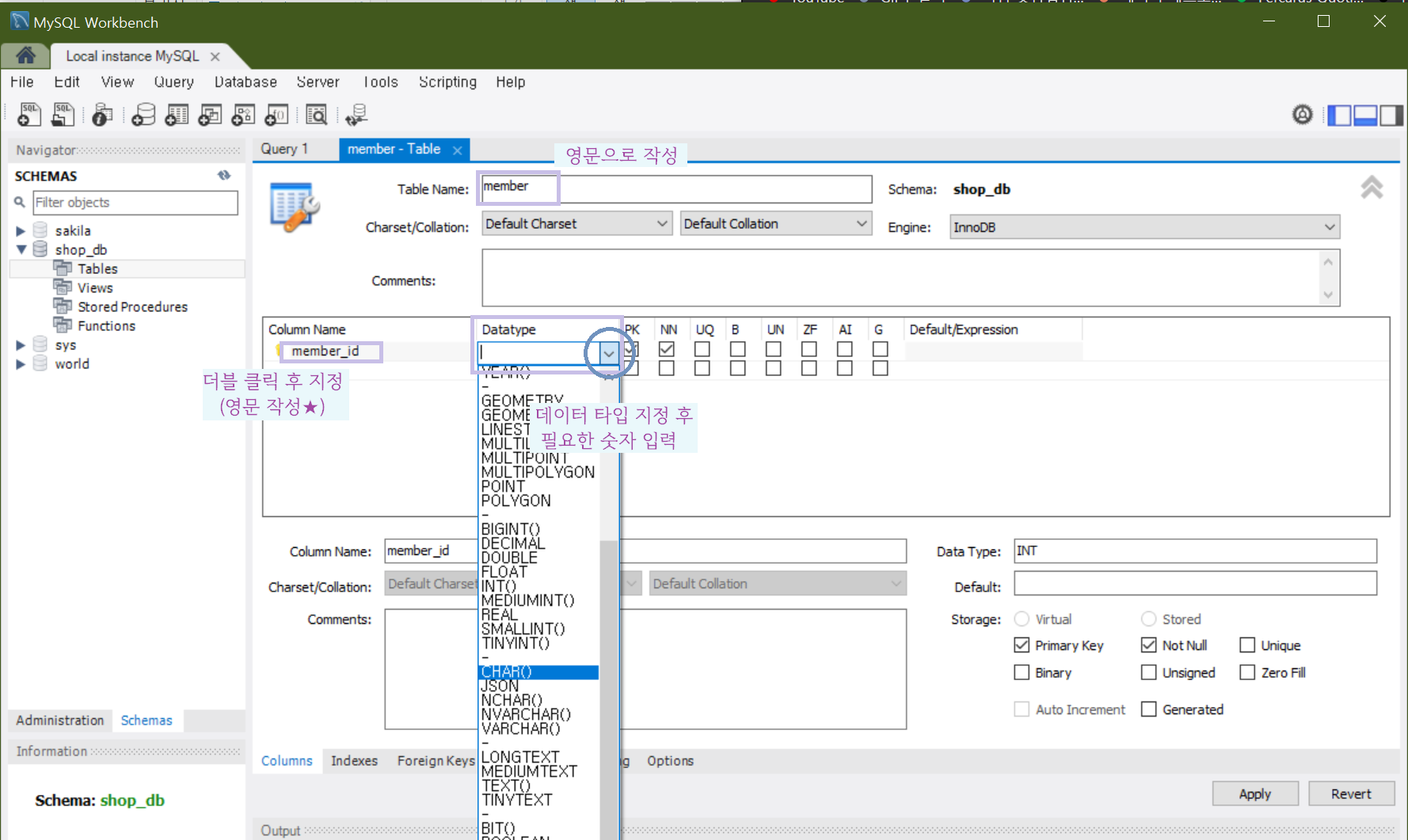Viewport: 1408px width, 840px height.
Task: Refresh the SCHEMAS list icon
Action: 224,176
